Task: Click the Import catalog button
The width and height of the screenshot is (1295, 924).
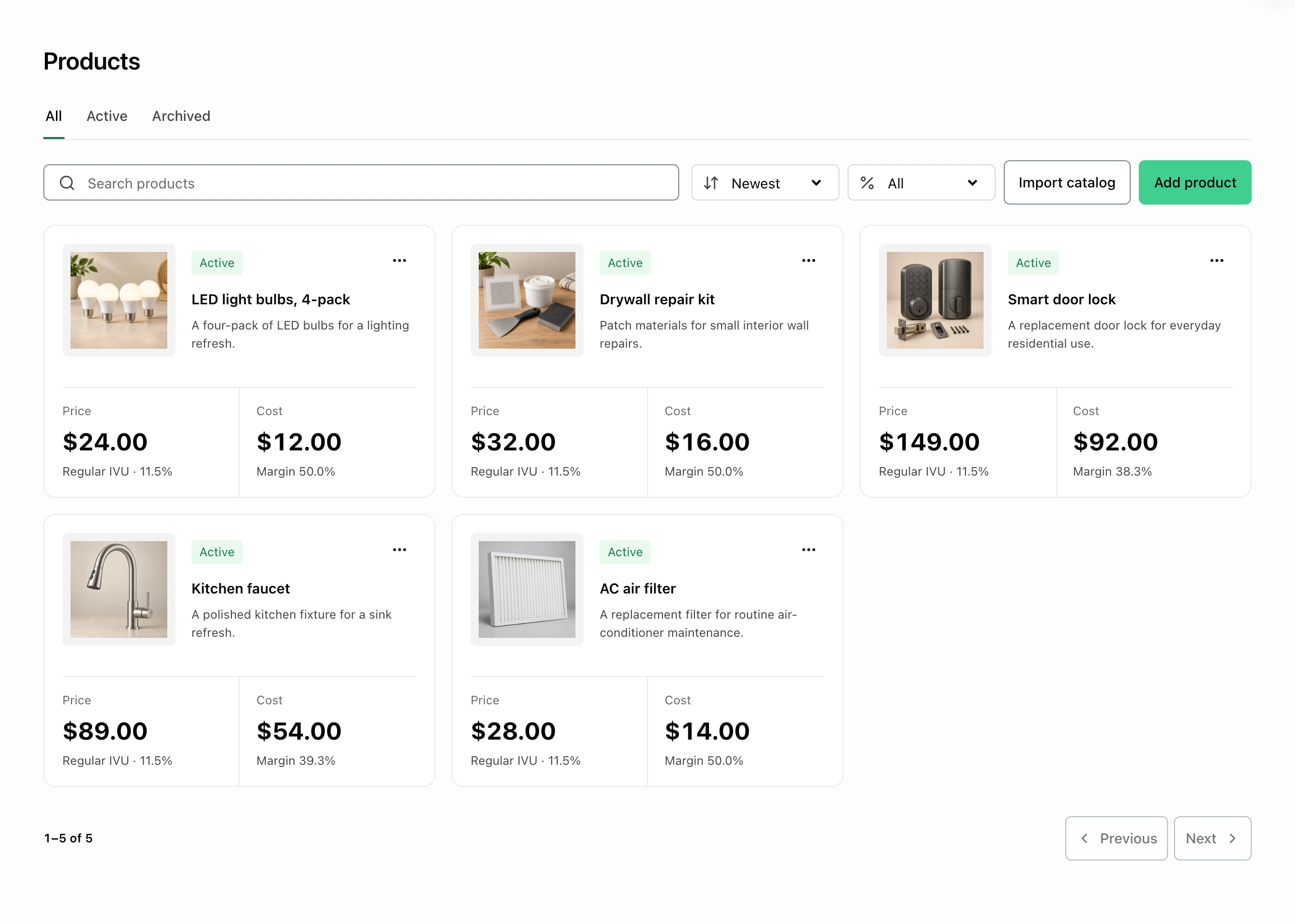Action: point(1067,183)
